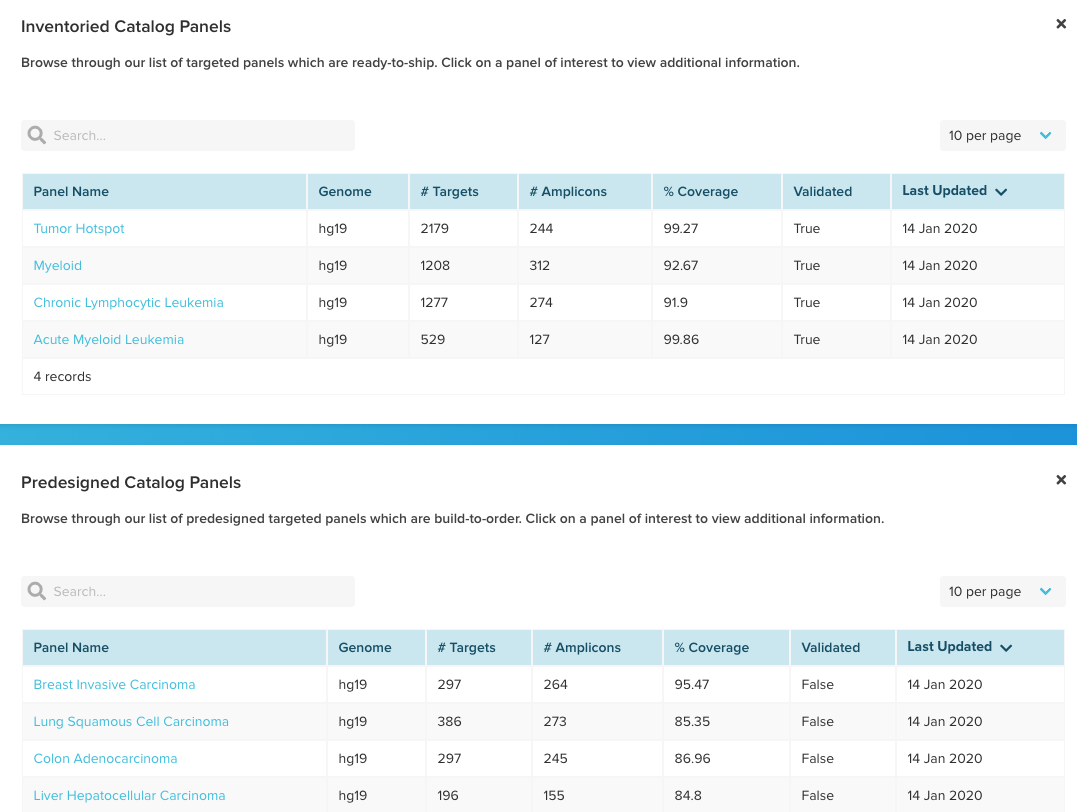Close the Inventoried Catalog Panels section
The width and height of the screenshot is (1077, 812).
[1061, 24]
